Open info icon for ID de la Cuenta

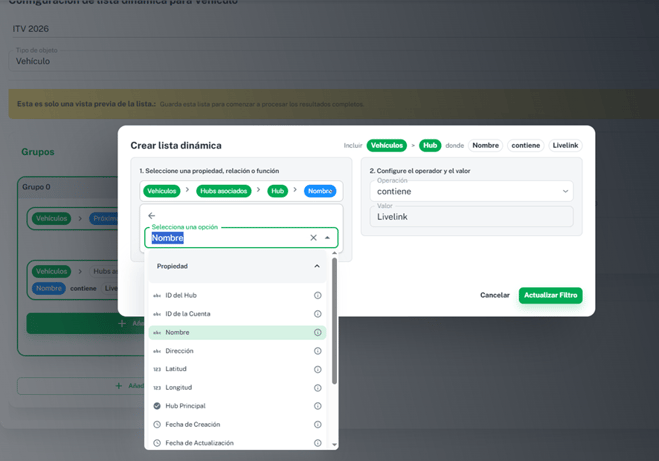point(318,314)
